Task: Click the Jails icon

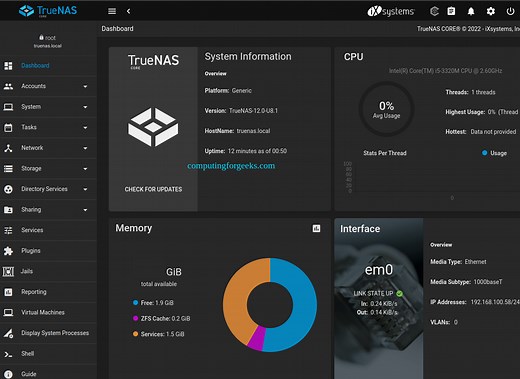Action: coord(8,272)
